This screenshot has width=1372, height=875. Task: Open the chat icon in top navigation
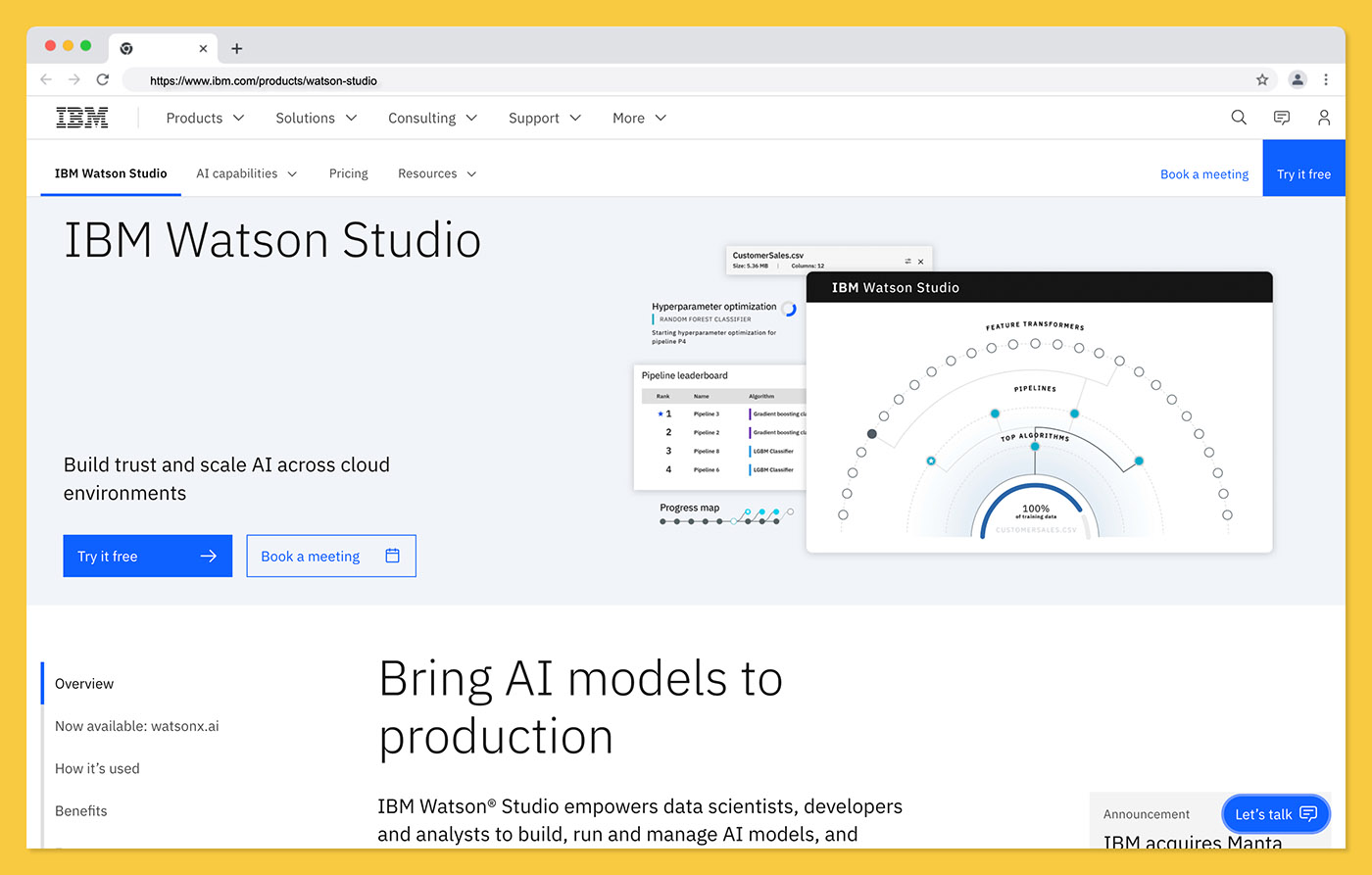coord(1281,118)
